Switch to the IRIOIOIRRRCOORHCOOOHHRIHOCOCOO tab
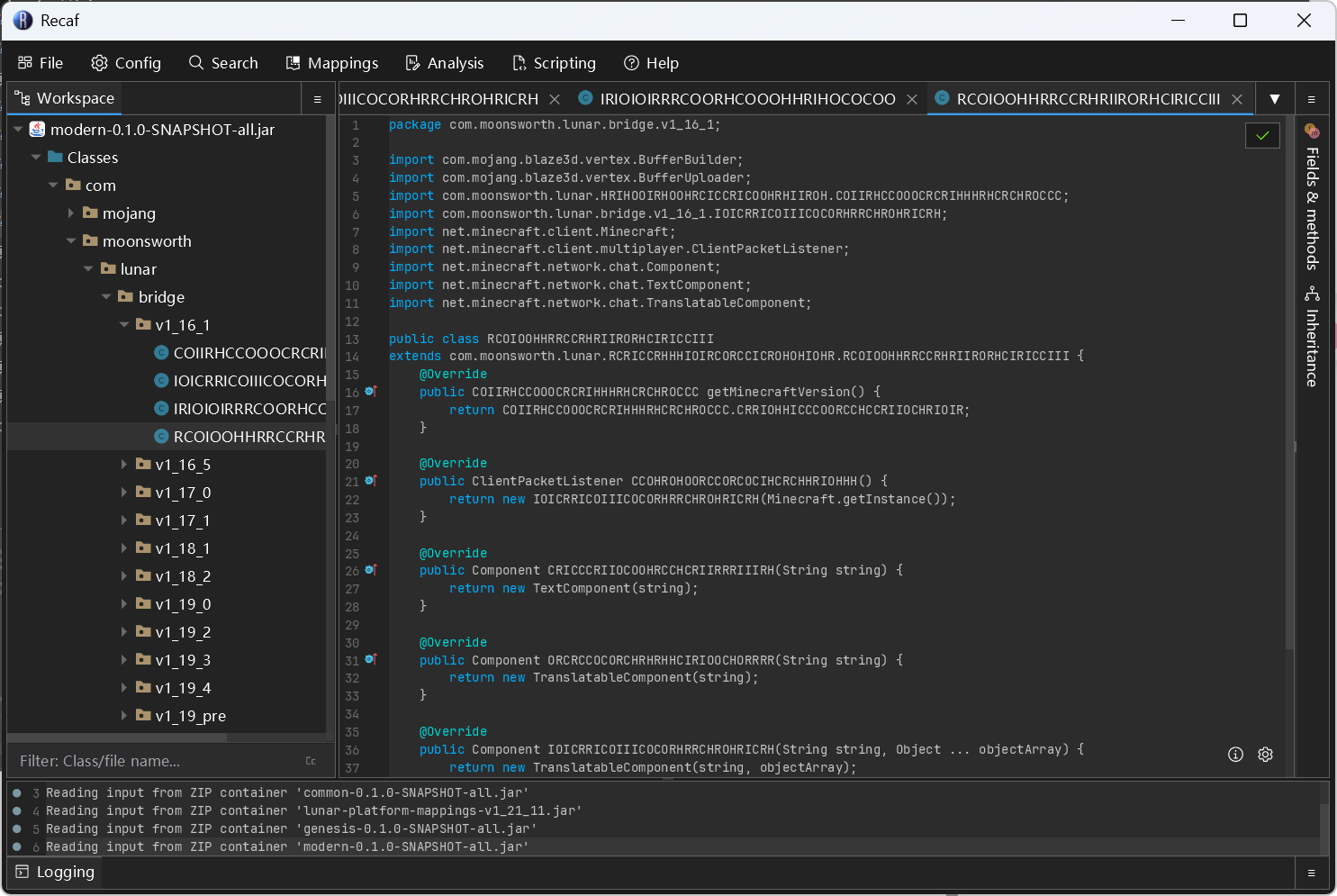 point(746,99)
